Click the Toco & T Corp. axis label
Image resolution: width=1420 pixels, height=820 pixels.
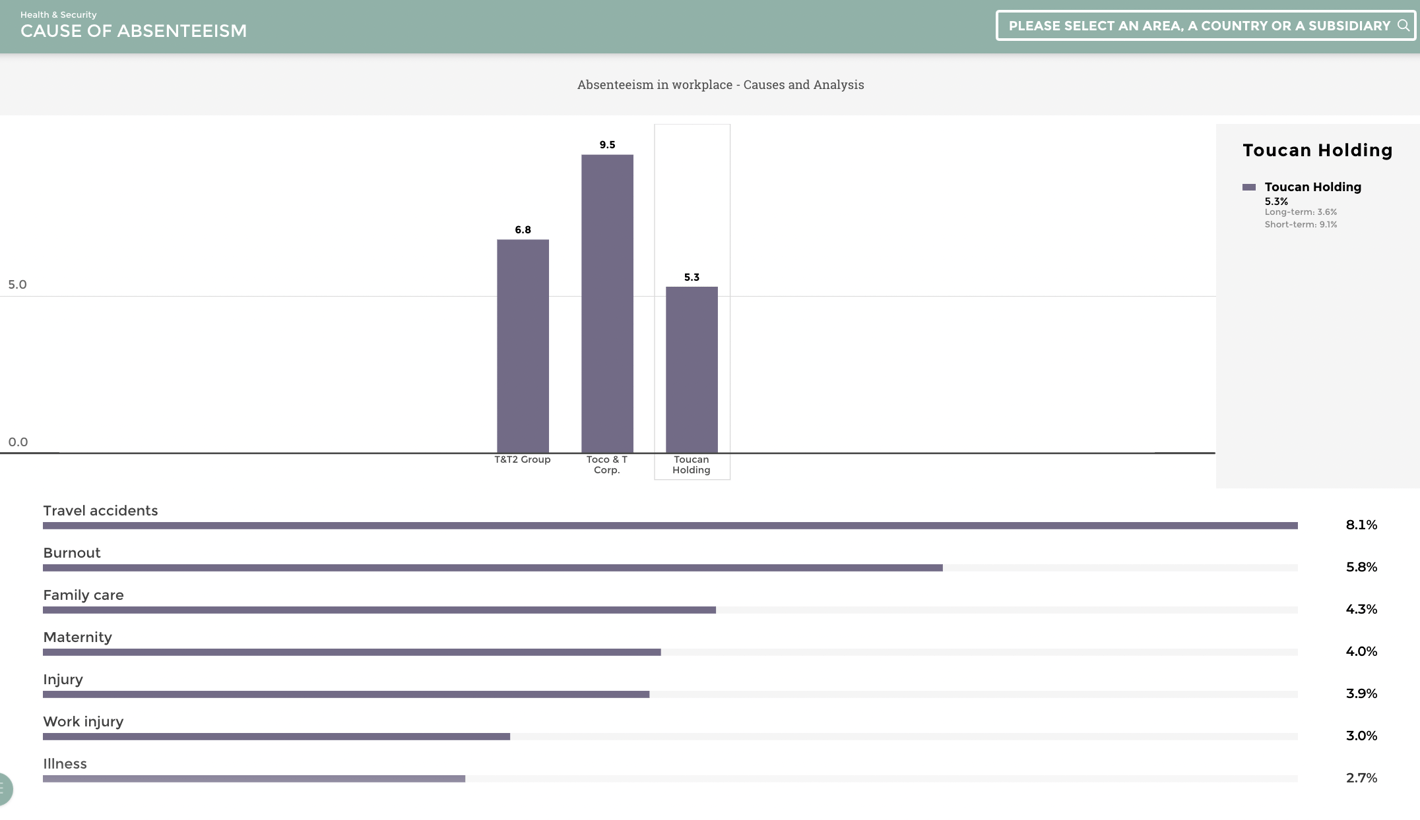(607, 464)
